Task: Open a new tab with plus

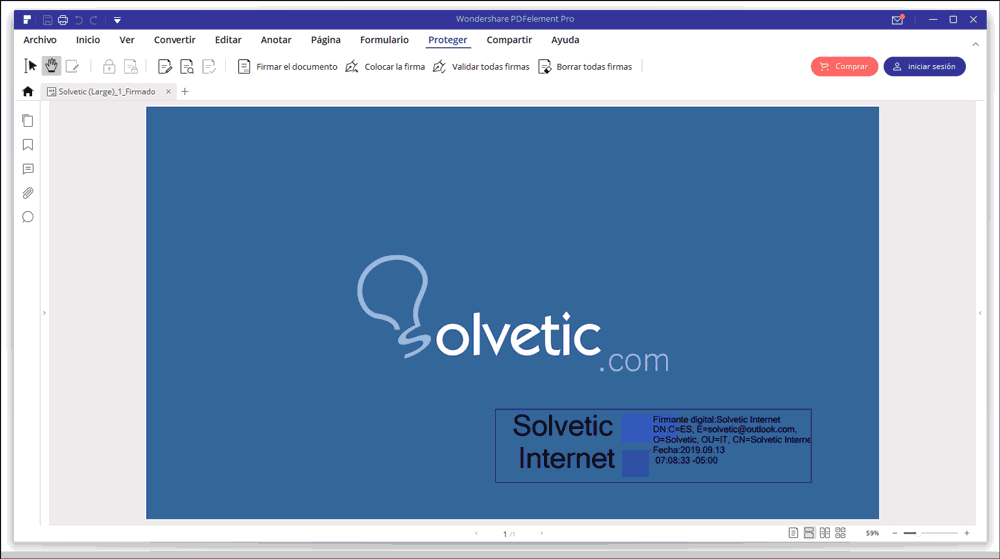Action: click(x=185, y=92)
